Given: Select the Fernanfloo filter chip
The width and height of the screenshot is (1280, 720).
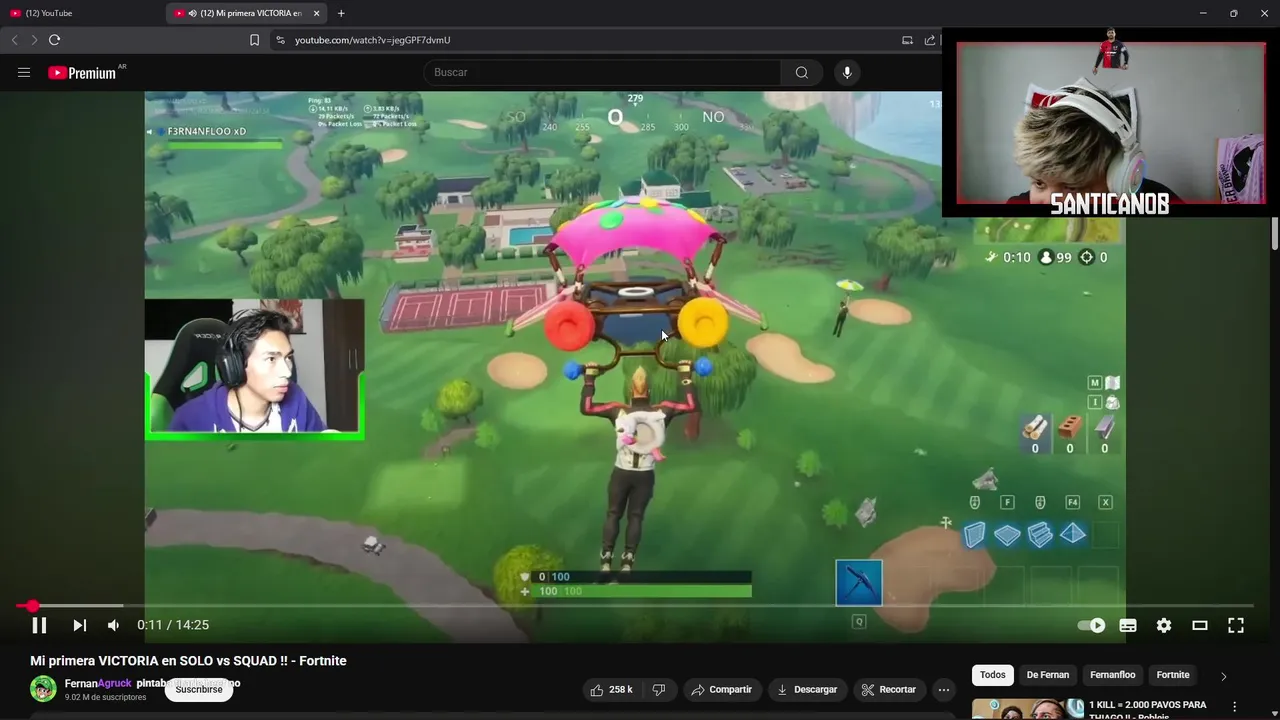Looking at the screenshot, I should [1113, 675].
